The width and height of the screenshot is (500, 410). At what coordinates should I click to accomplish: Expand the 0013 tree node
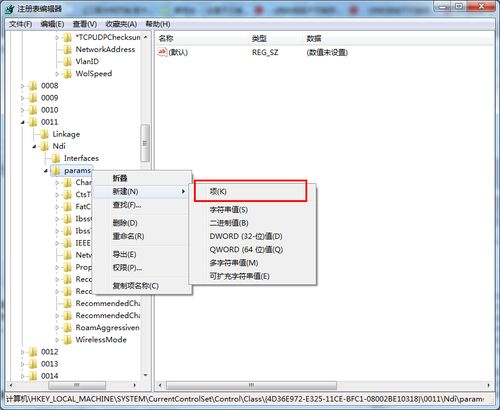click(23, 364)
